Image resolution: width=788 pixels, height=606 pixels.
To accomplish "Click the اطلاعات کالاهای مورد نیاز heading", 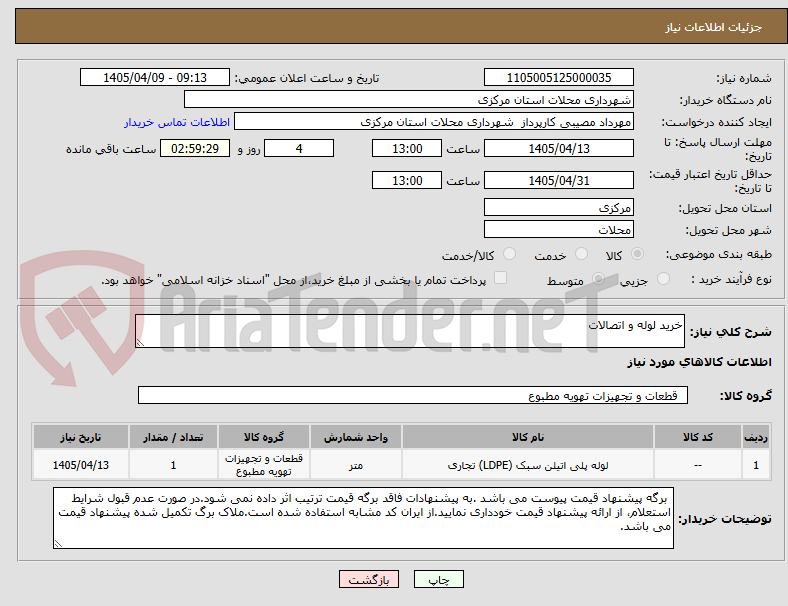I will pyautogui.click(x=699, y=362).
